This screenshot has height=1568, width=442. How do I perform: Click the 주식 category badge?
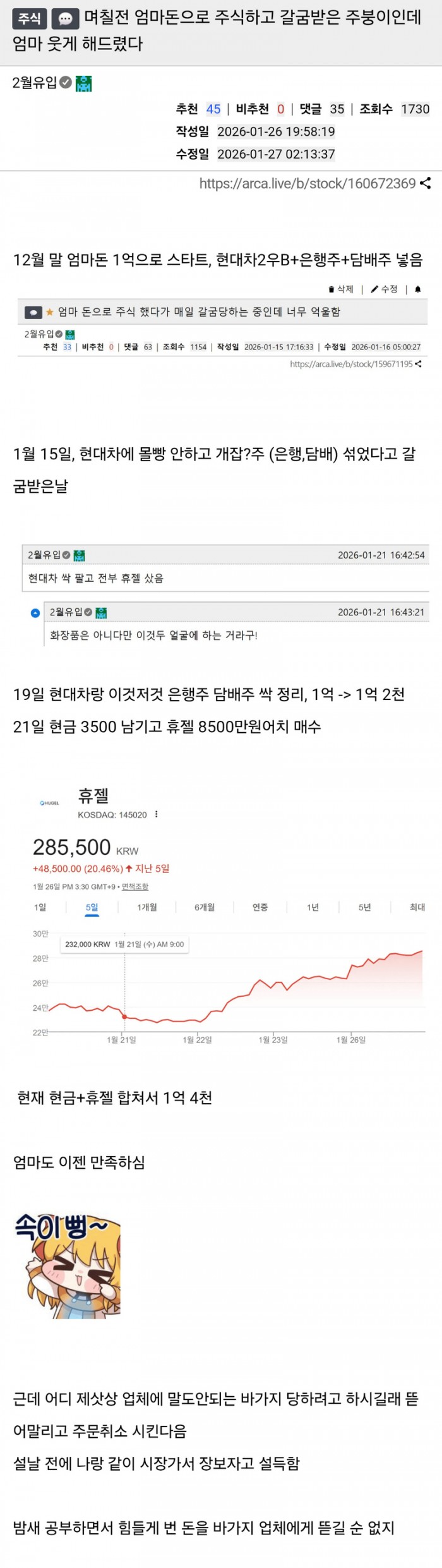[29, 19]
